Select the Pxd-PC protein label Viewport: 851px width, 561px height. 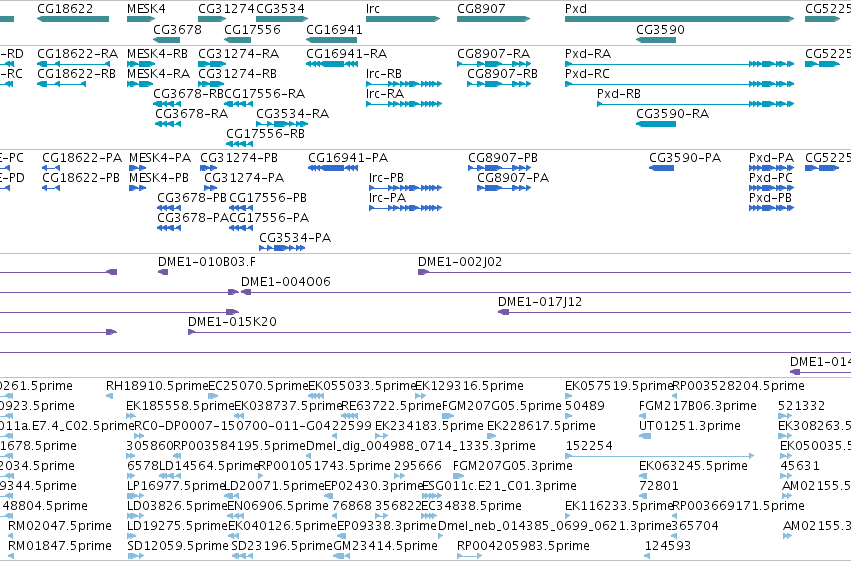pos(771,178)
